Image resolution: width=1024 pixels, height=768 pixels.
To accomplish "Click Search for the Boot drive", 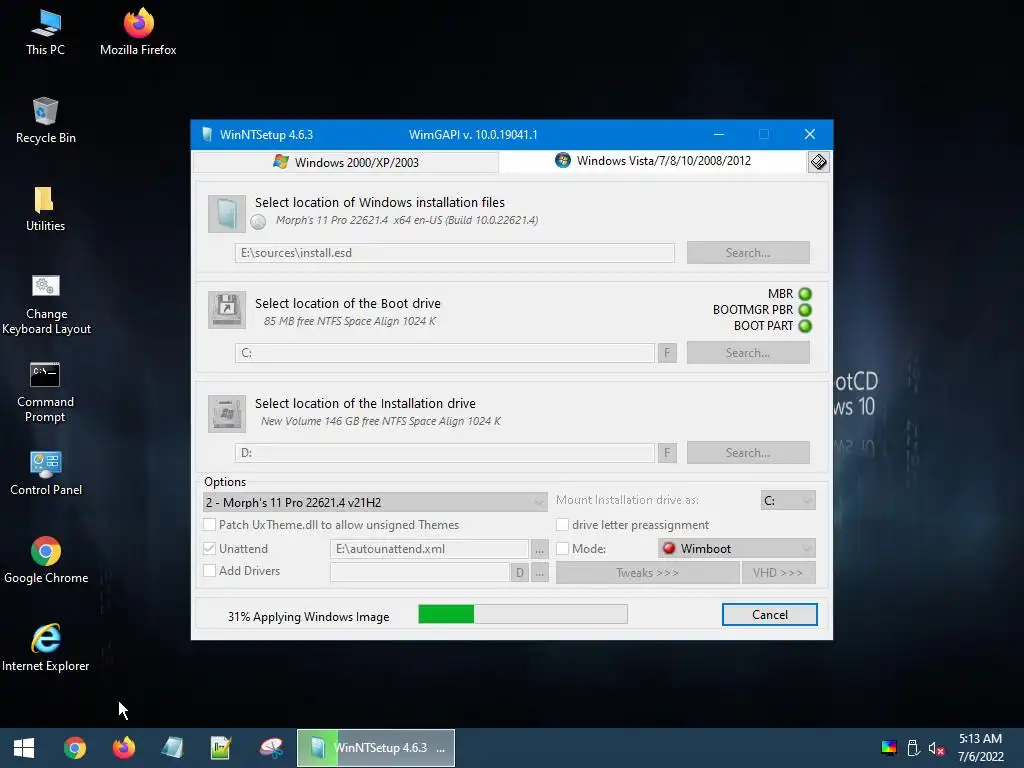I will (x=748, y=353).
